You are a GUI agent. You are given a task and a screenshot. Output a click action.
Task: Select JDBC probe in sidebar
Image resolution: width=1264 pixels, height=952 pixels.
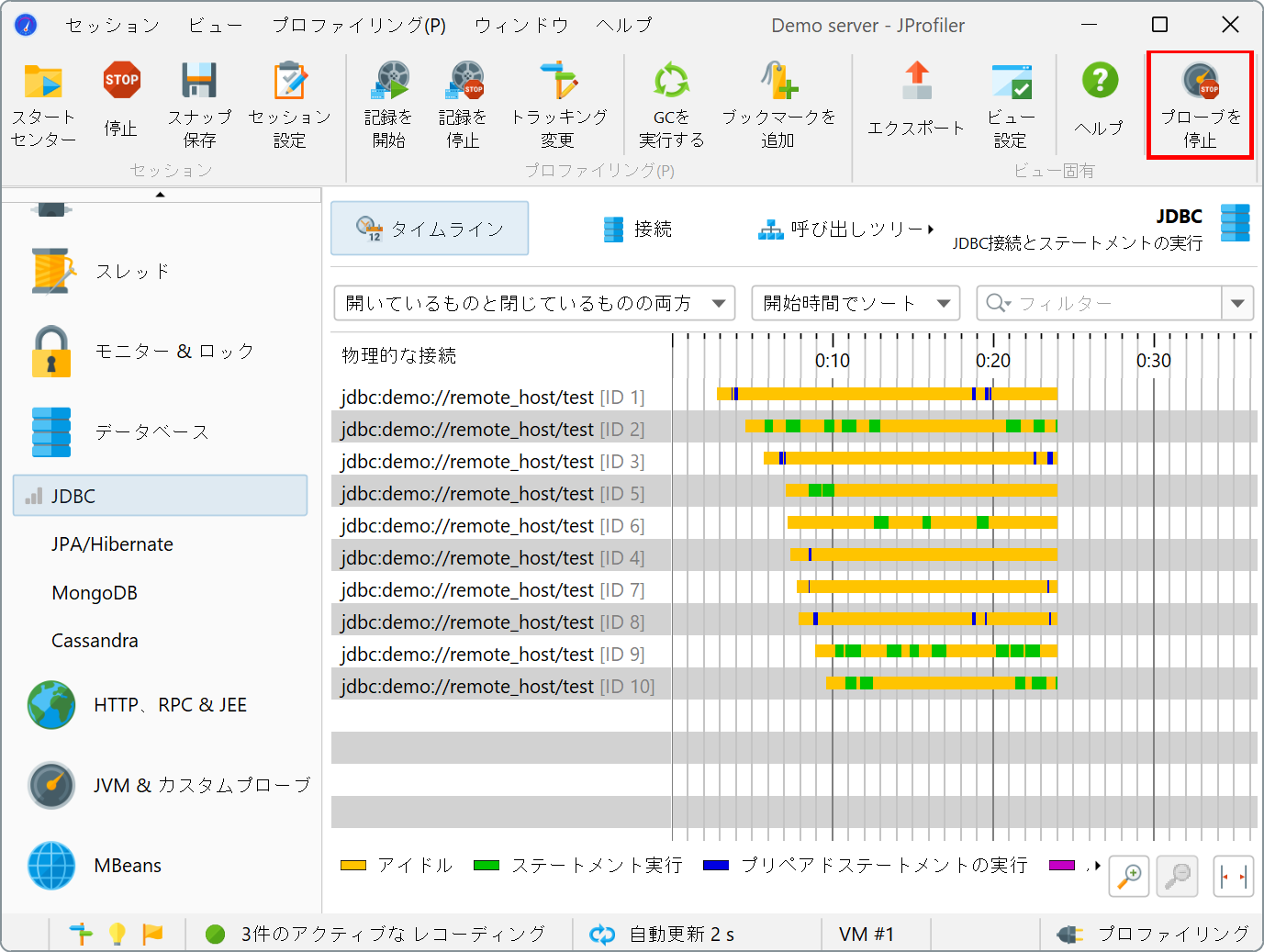click(x=161, y=496)
